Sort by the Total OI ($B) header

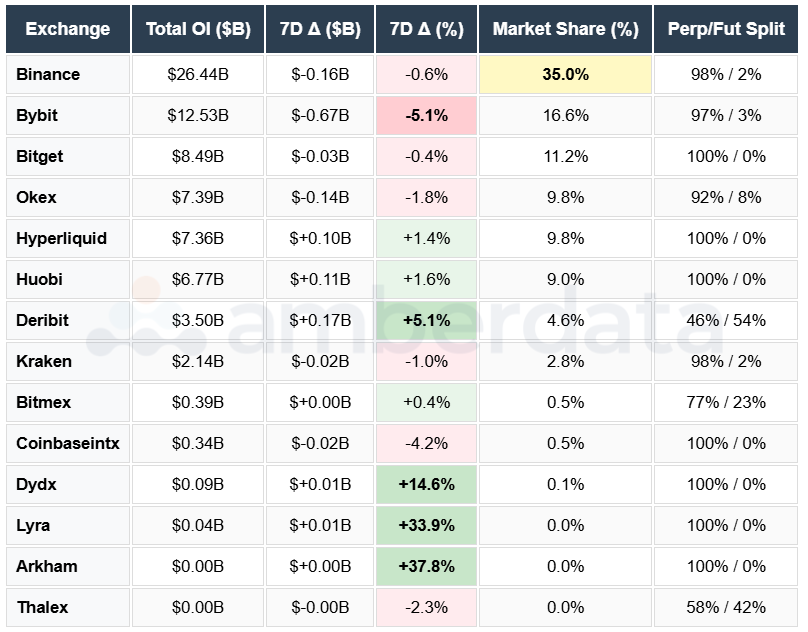[197, 30]
